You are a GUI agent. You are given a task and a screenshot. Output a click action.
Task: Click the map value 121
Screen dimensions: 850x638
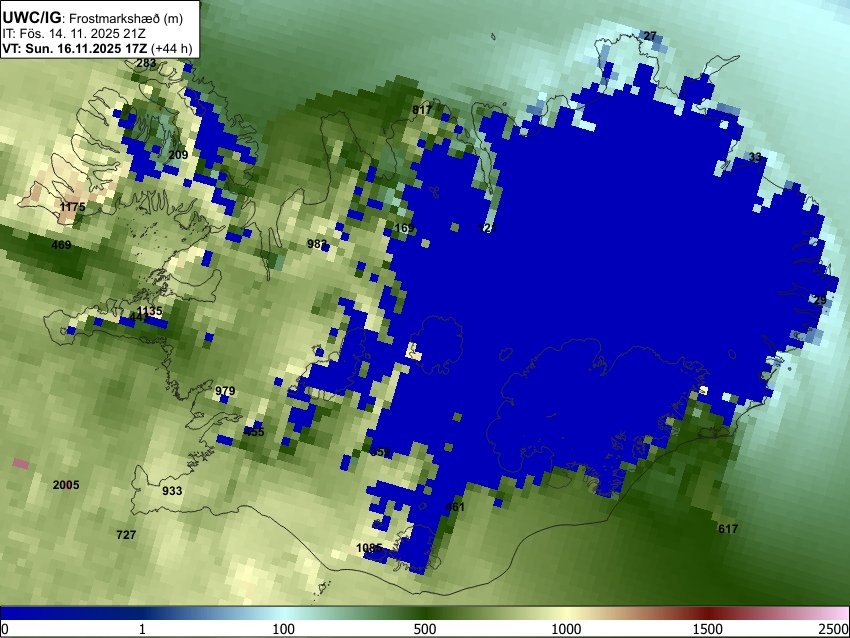(x=487, y=228)
